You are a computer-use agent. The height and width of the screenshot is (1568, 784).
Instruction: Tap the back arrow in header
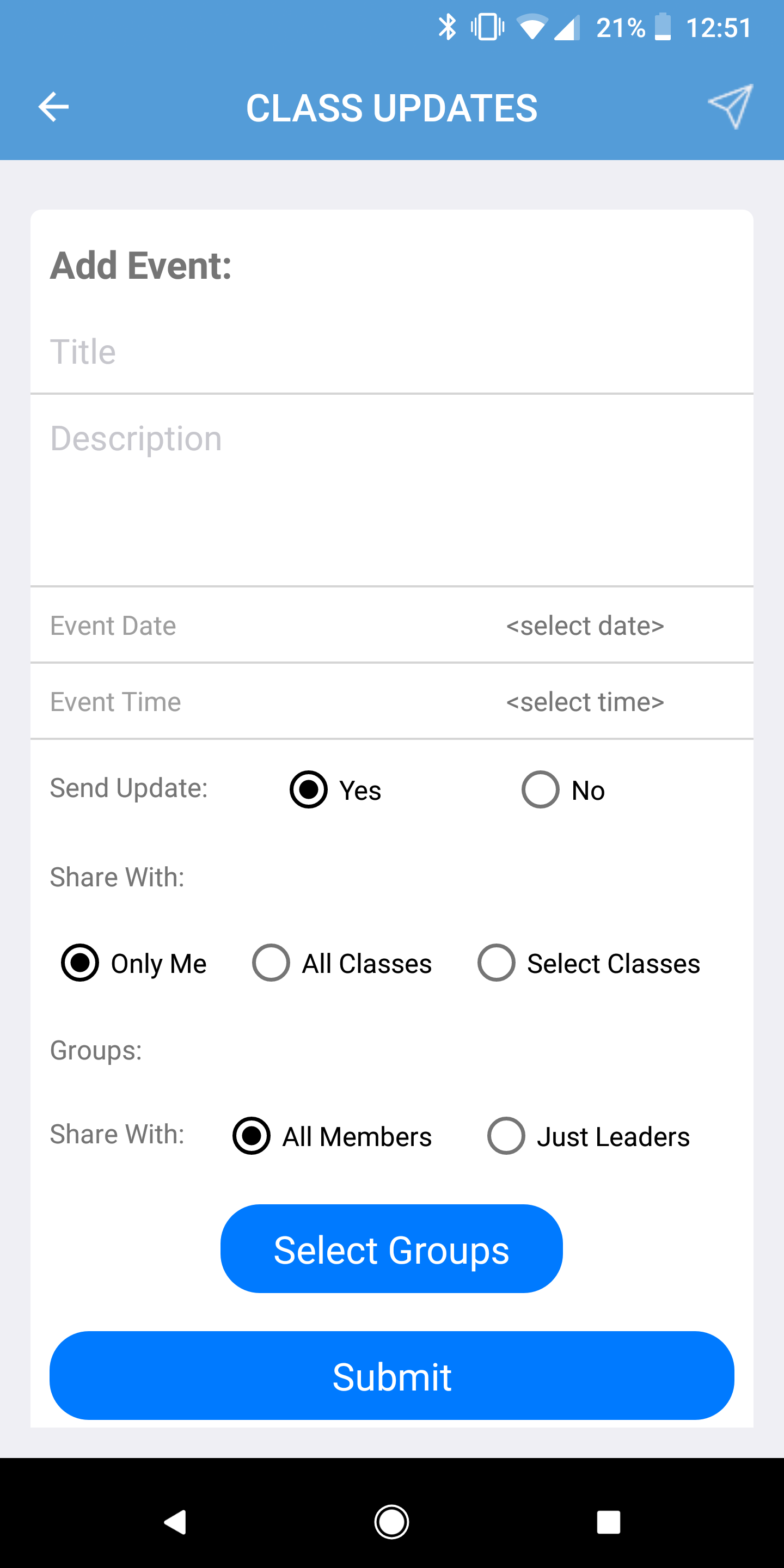click(x=53, y=107)
